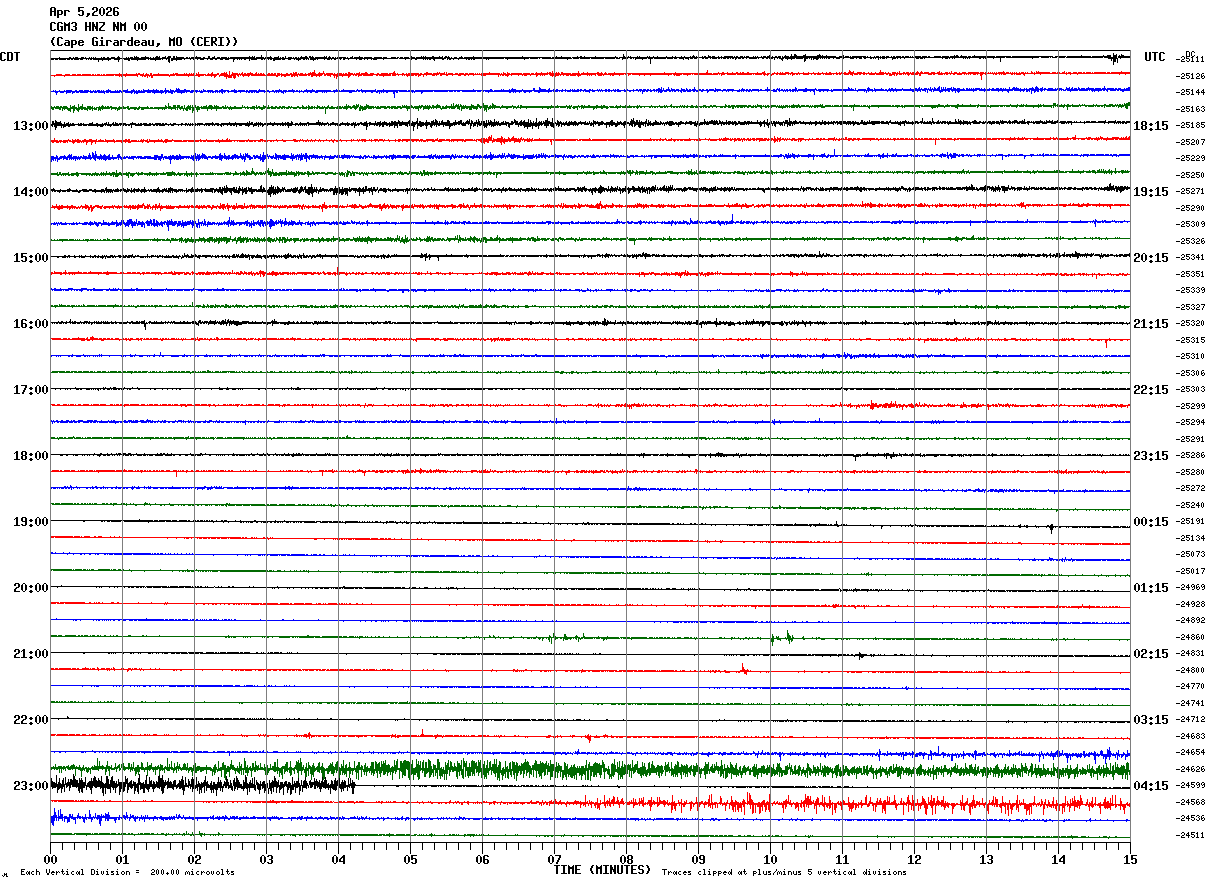Click the 20:15 UTC time label
This screenshot has width=1210, height=886.
[x=1151, y=258]
